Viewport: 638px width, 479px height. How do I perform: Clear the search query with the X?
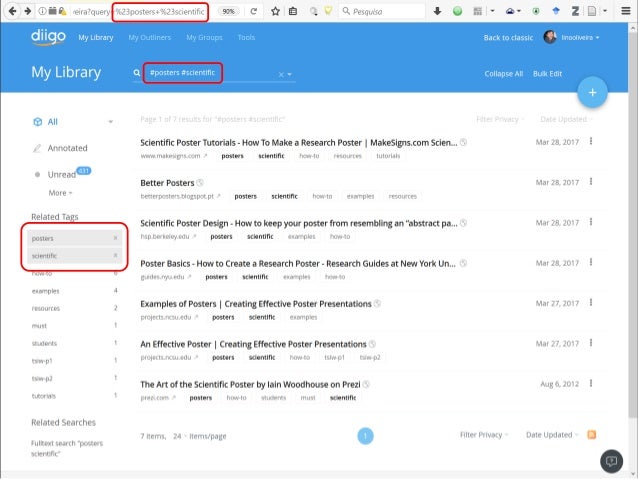[x=281, y=74]
